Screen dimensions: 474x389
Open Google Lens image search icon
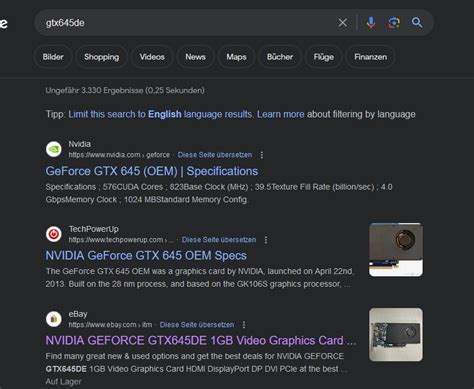pos(394,23)
